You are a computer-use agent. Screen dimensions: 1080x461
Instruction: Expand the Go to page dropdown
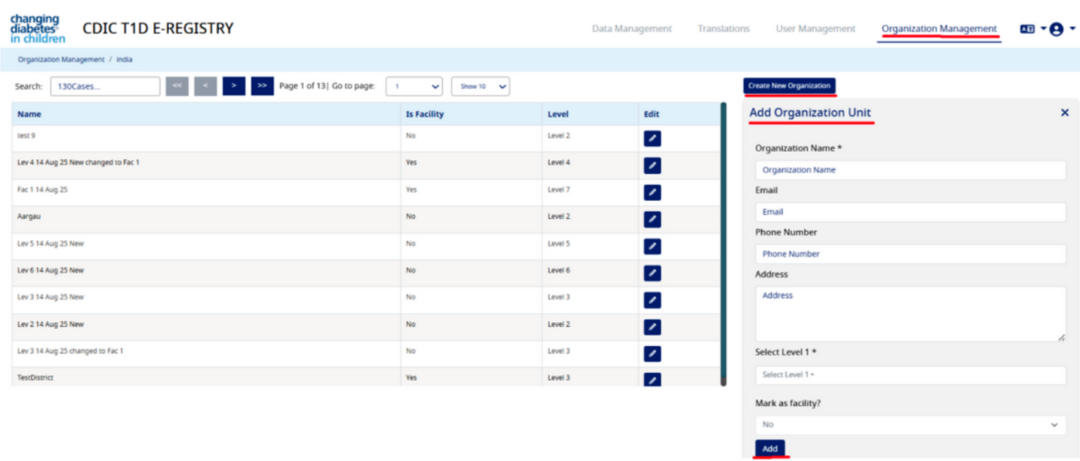[414, 87]
